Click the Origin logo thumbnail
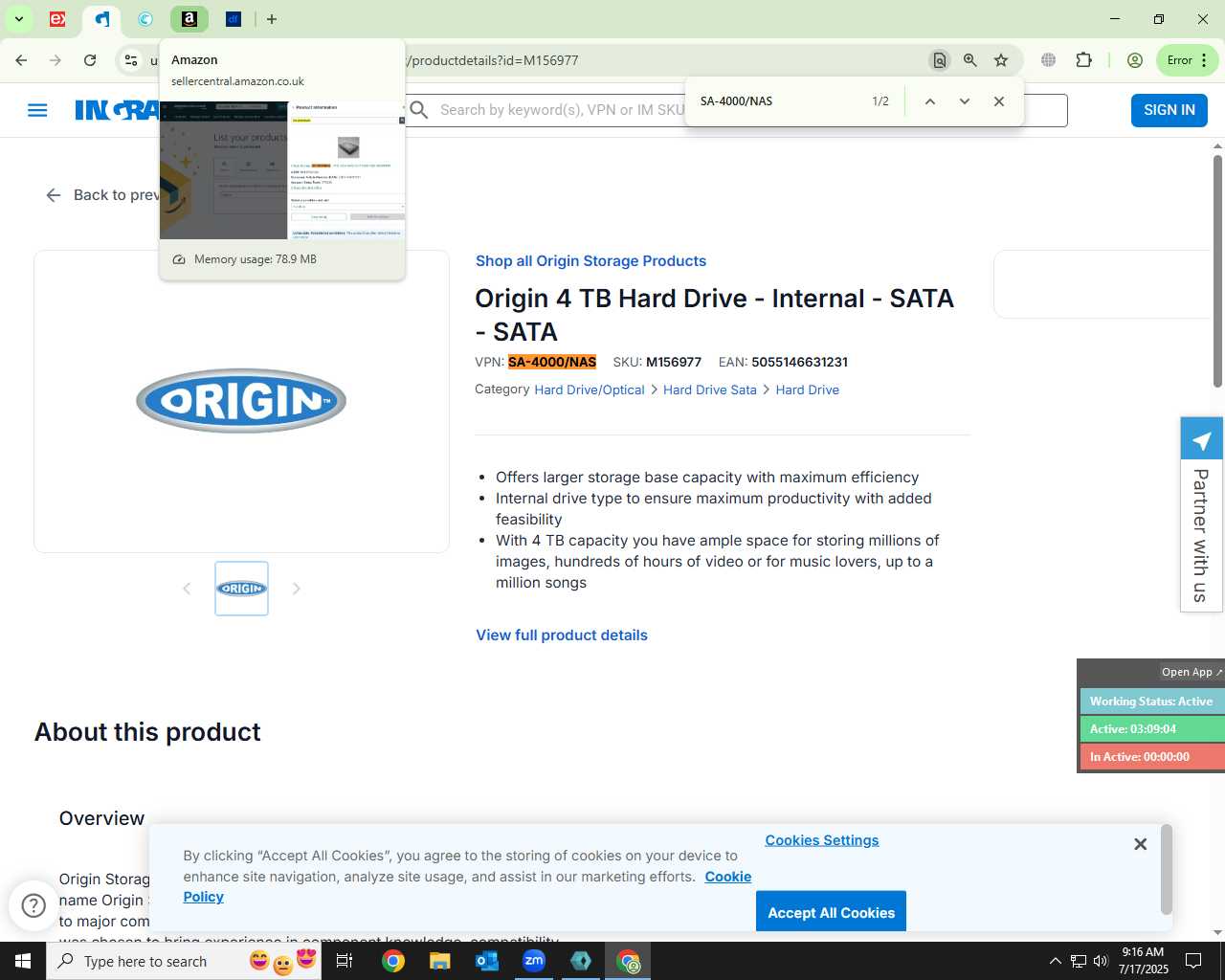Image resolution: width=1225 pixels, height=980 pixels. point(241,589)
